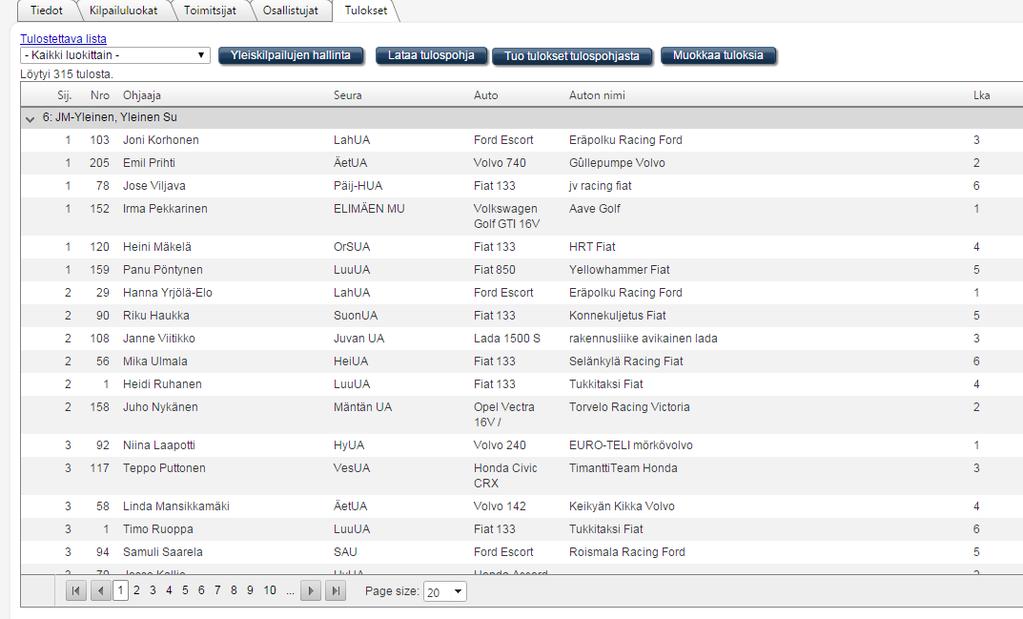The width and height of the screenshot is (1023, 619).
Task: Go to page 6
Action: click(x=201, y=590)
